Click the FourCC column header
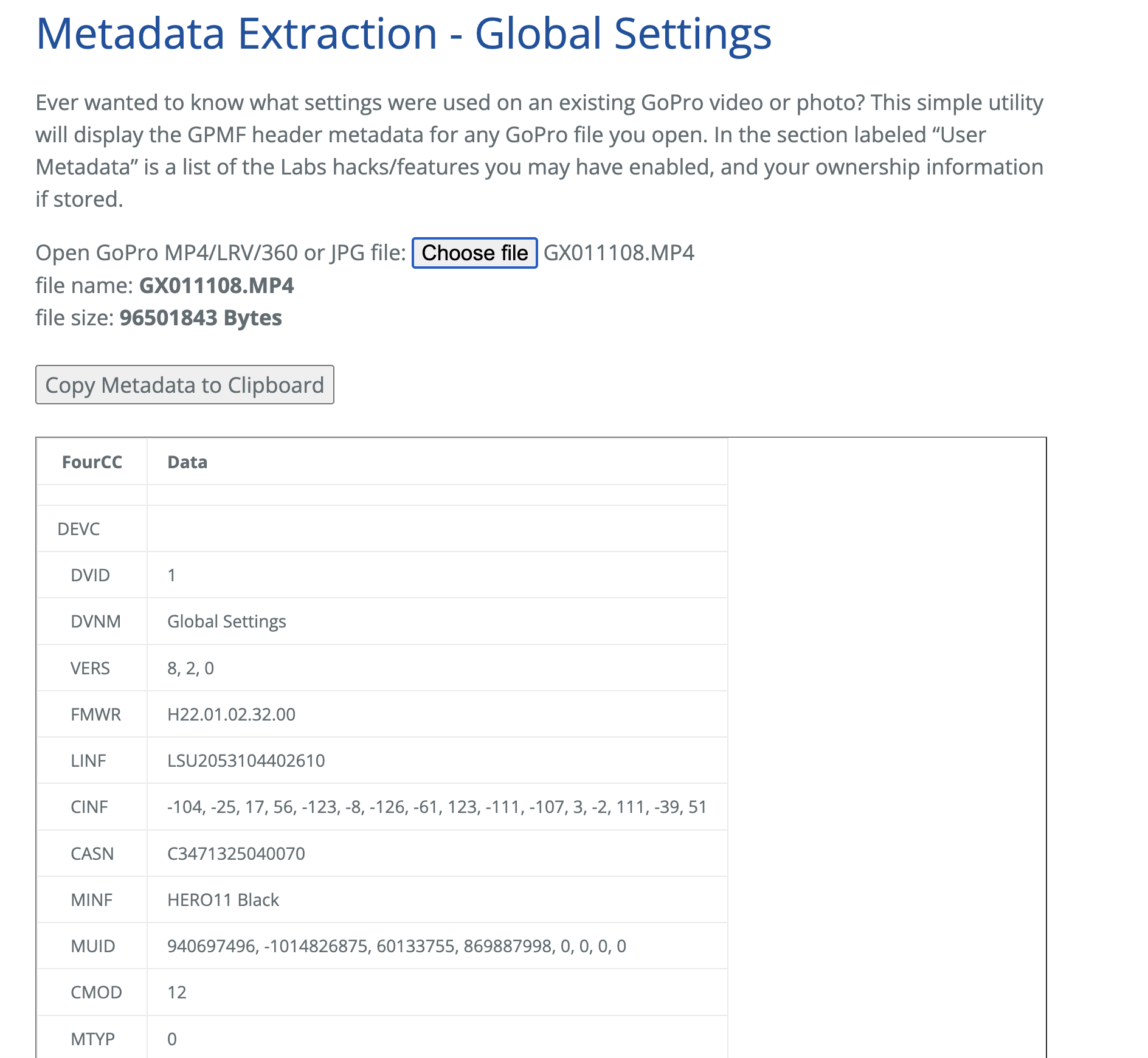The image size is (1148, 1058). click(x=92, y=462)
